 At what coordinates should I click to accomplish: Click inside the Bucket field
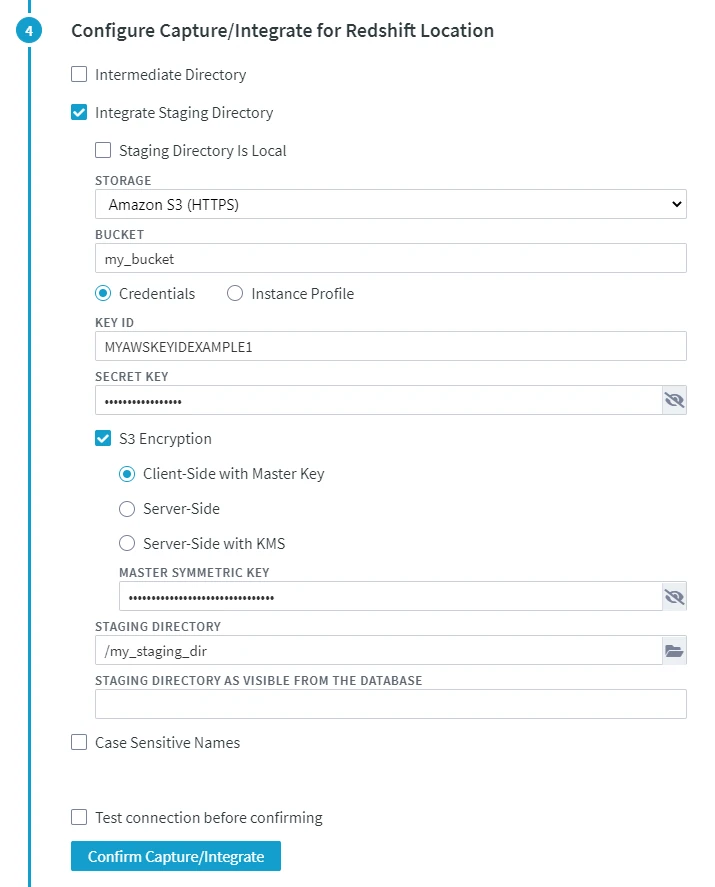[390, 258]
